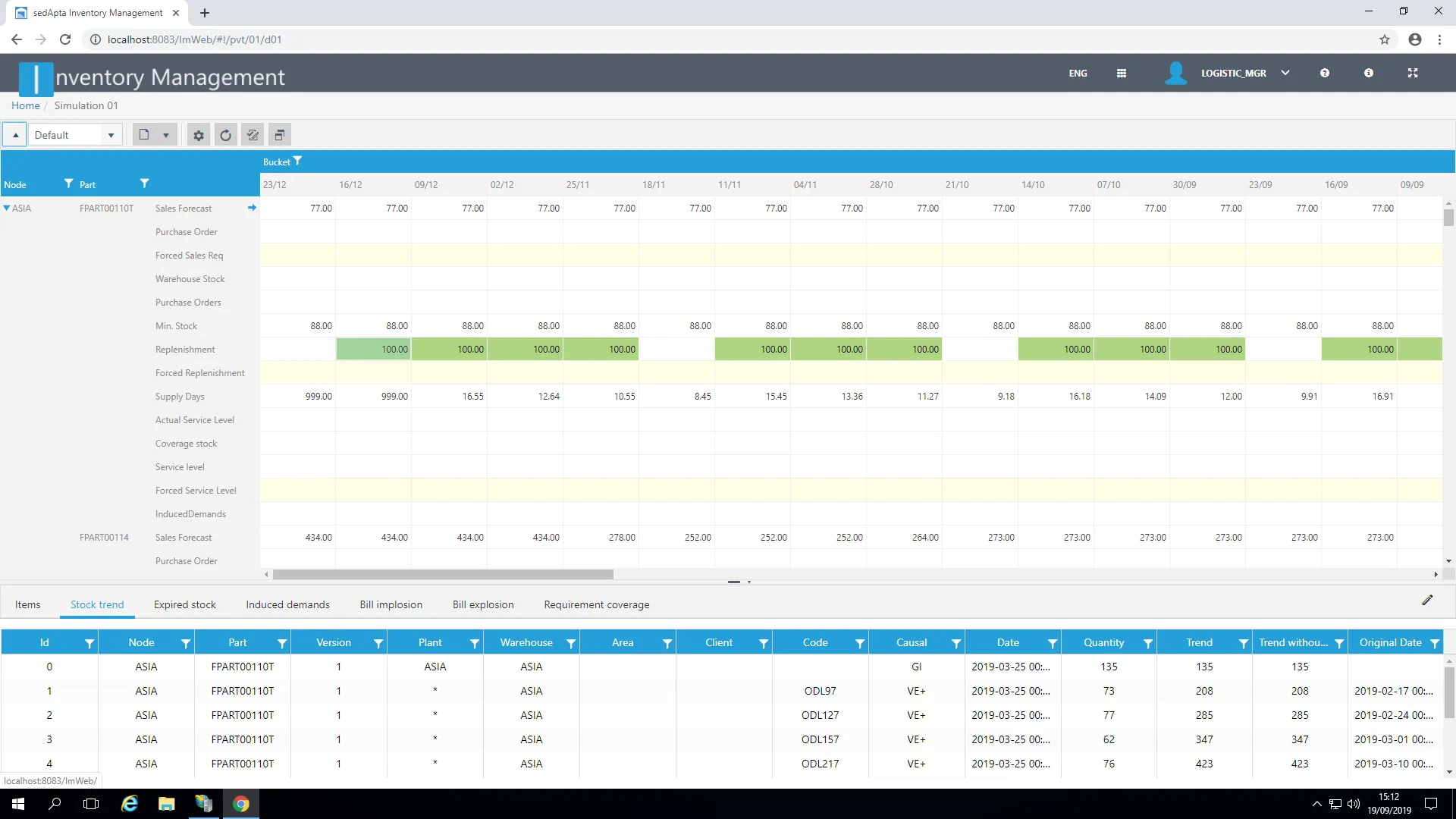Open the Requirement coverage tab
This screenshot has width=1456, height=819.
(597, 604)
